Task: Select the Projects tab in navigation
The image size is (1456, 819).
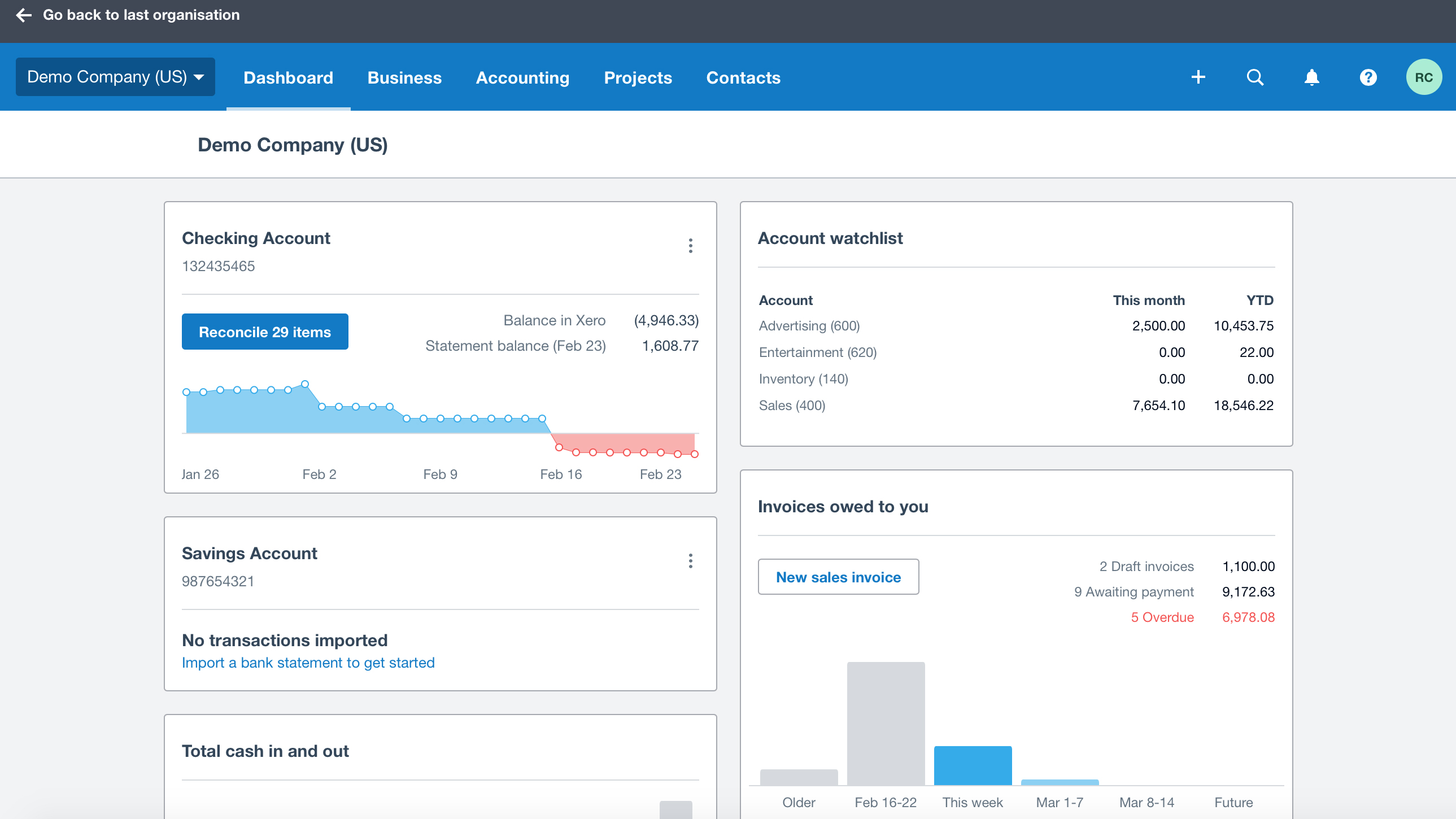Action: click(x=638, y=77)
